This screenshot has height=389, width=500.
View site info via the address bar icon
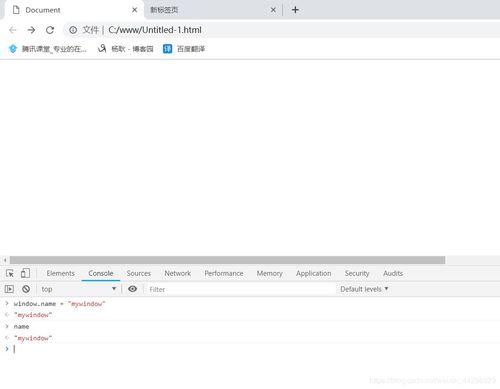[73, 30]
